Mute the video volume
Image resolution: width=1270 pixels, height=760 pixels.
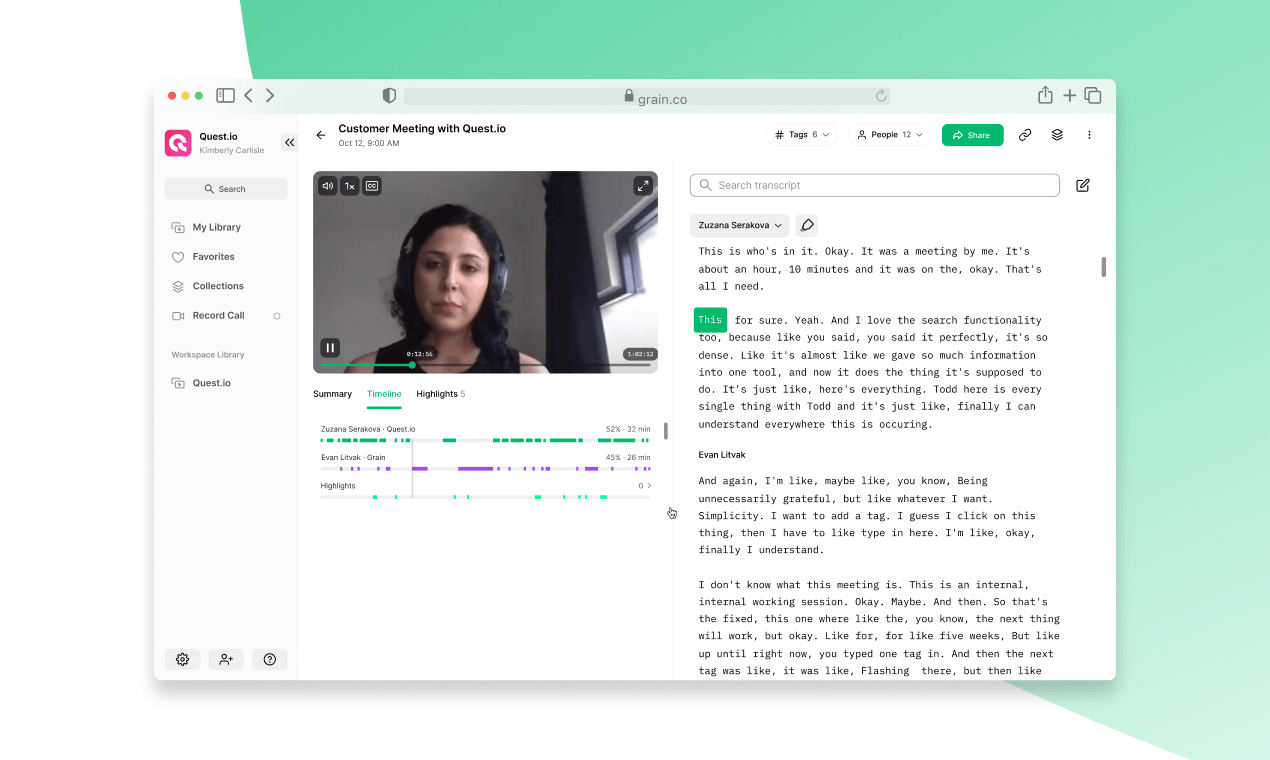point(327,185)
